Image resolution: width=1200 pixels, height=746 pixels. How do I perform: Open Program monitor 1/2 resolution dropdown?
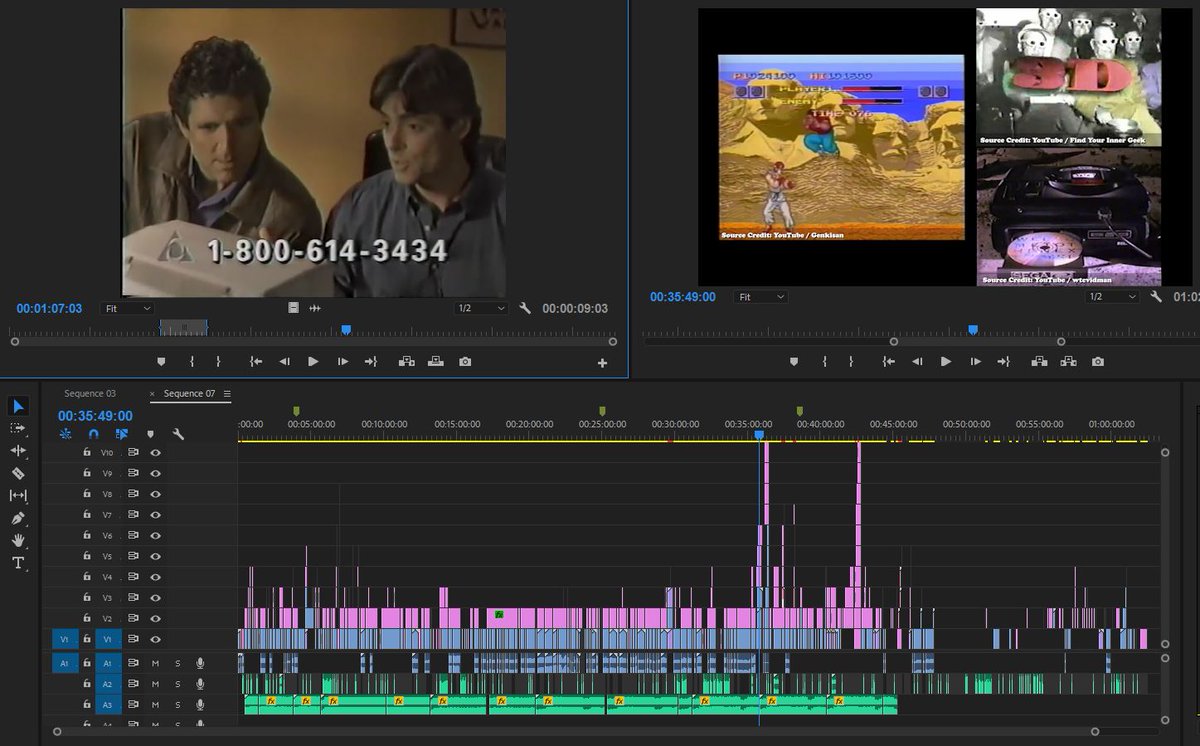point(1113,297)
